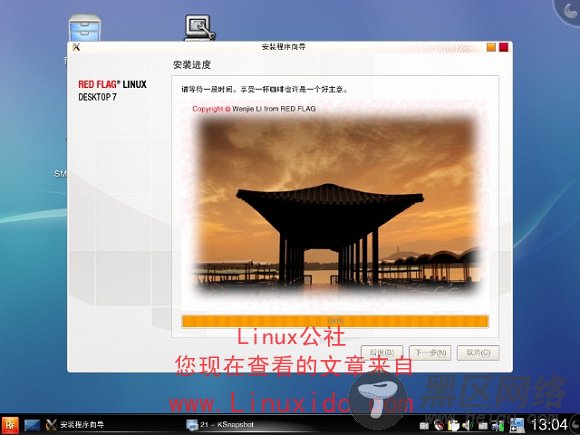Click the panel toolbox icon after the clock

(575, 425)
